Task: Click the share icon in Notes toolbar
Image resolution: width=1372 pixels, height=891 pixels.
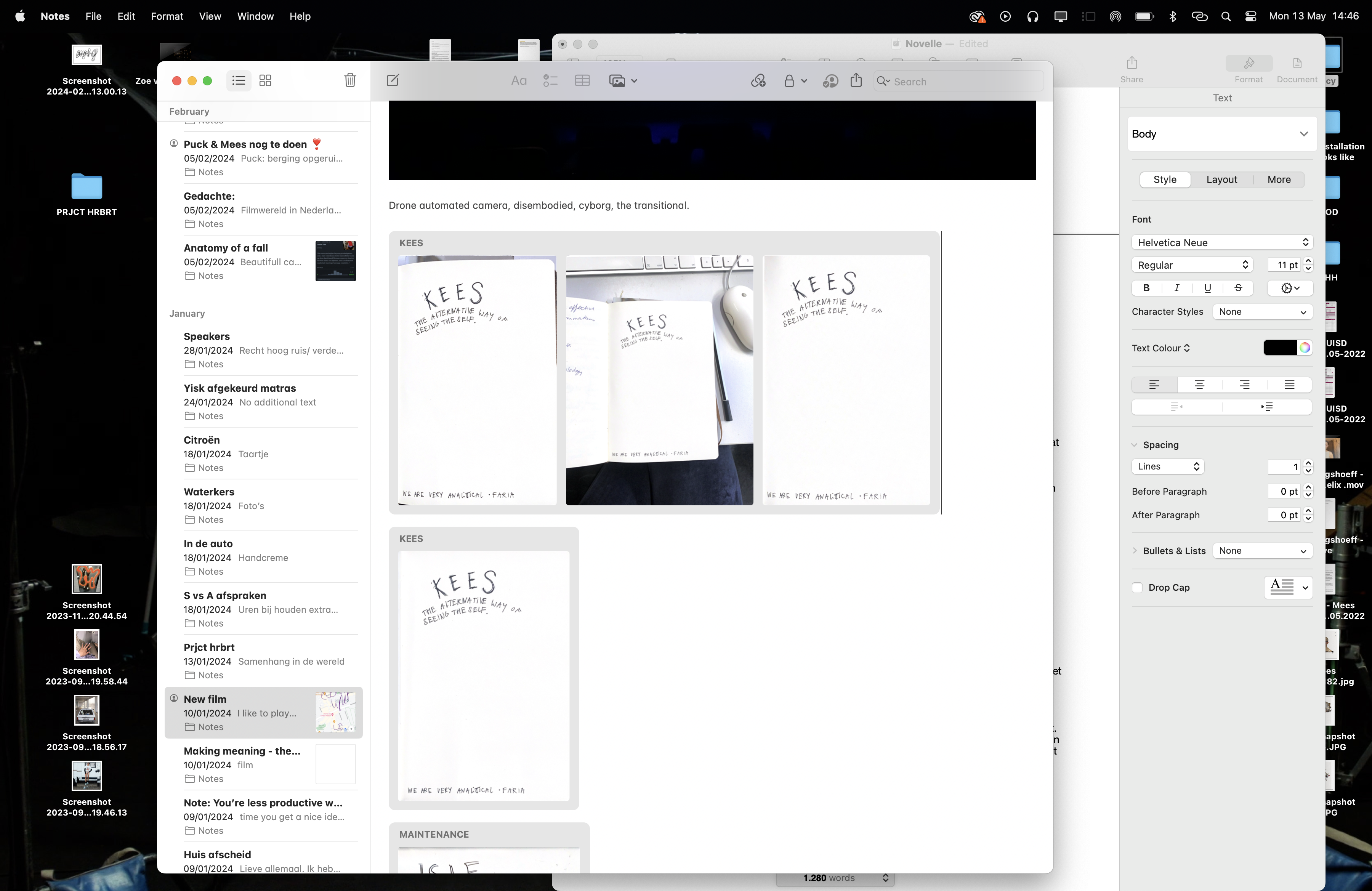Action: [856, 81]
